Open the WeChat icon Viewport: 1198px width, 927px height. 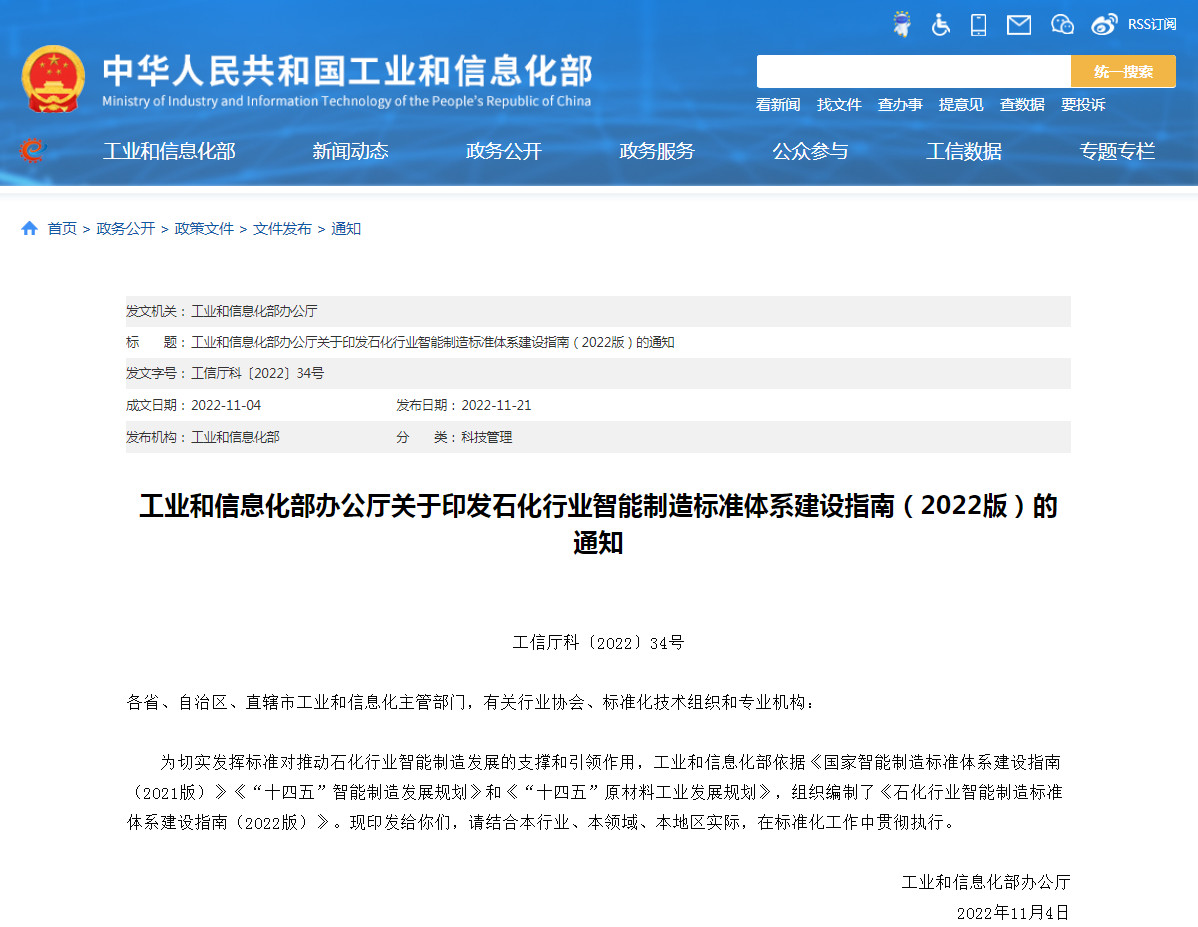coord(1062,24)
